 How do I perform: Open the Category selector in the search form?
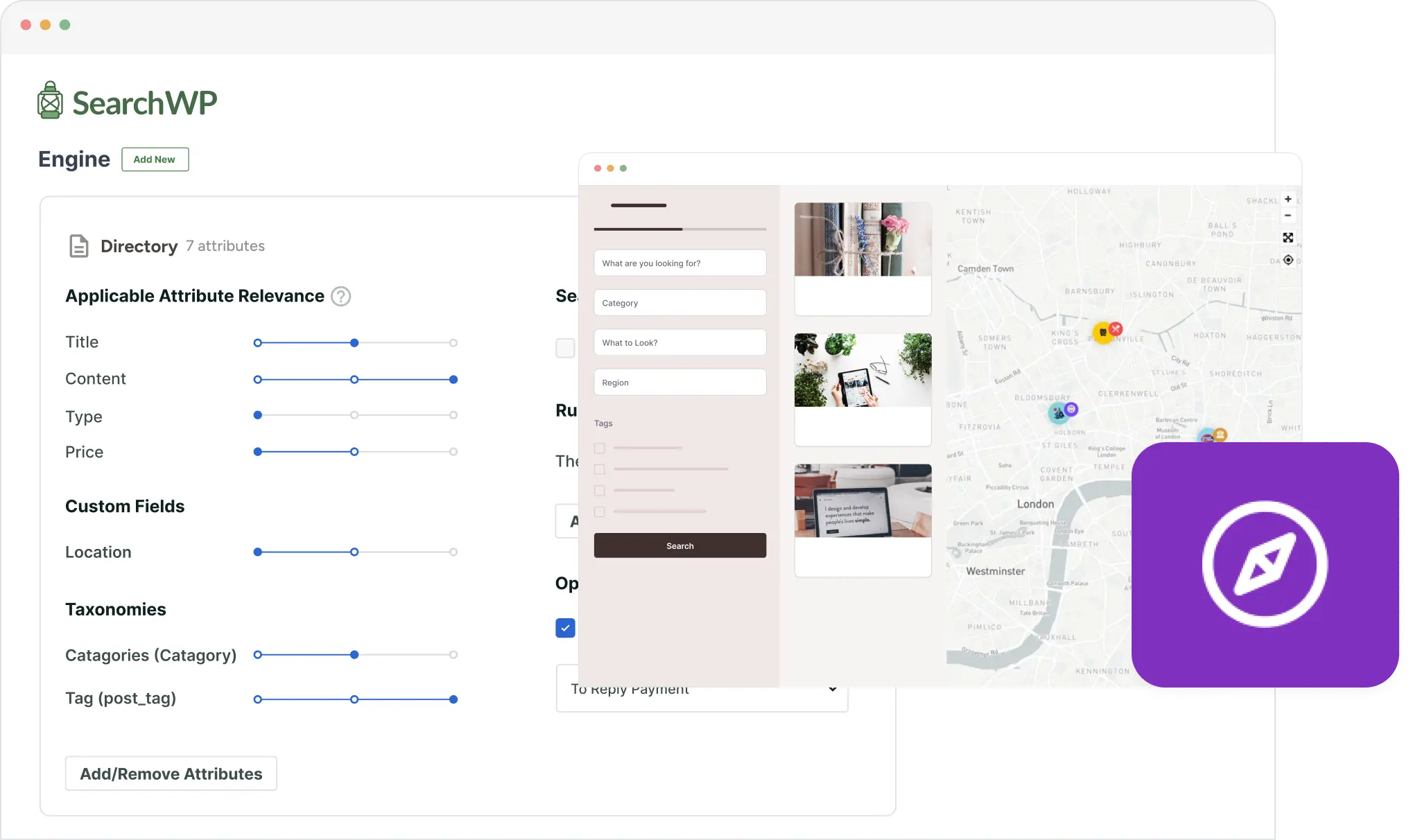679,302
